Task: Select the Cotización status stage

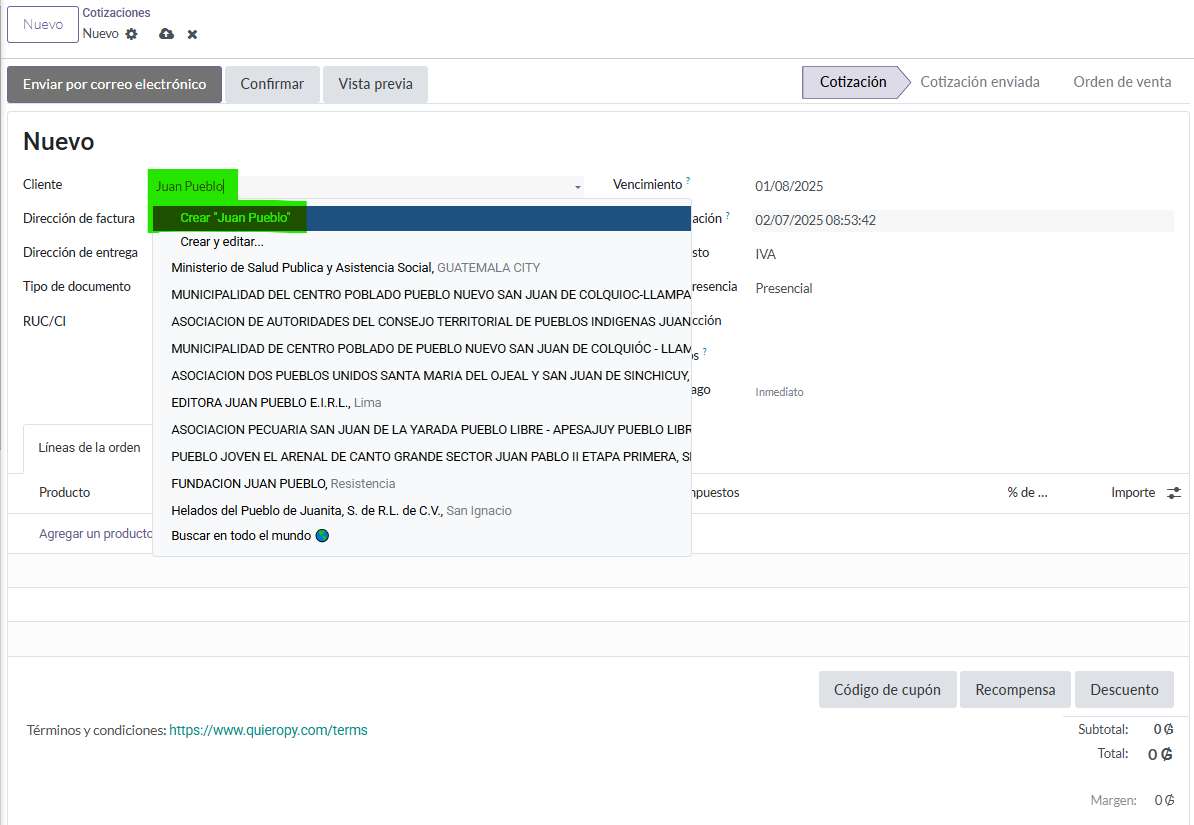Action: point(853,82)
